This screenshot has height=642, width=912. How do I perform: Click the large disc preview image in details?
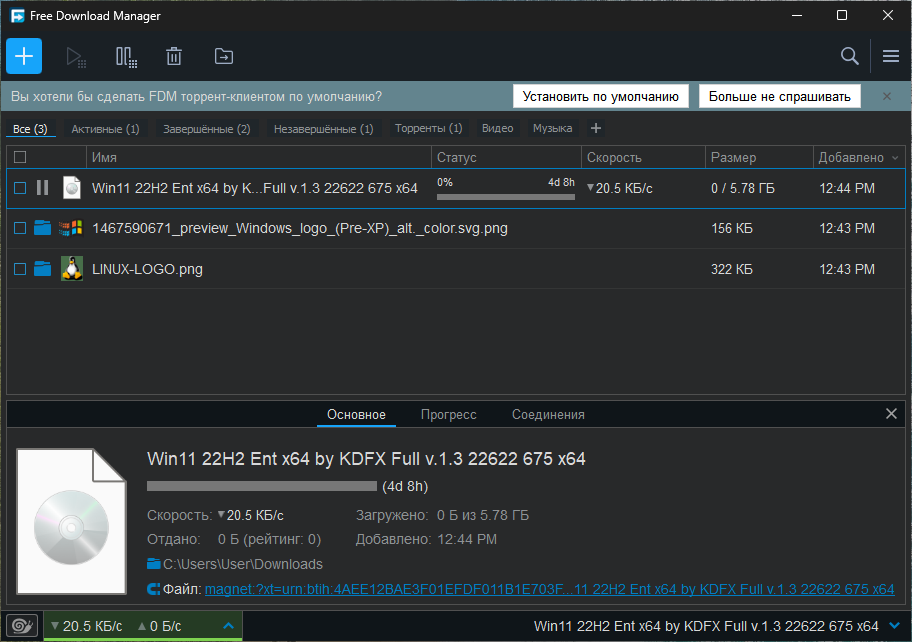click(x=71, y=521)
